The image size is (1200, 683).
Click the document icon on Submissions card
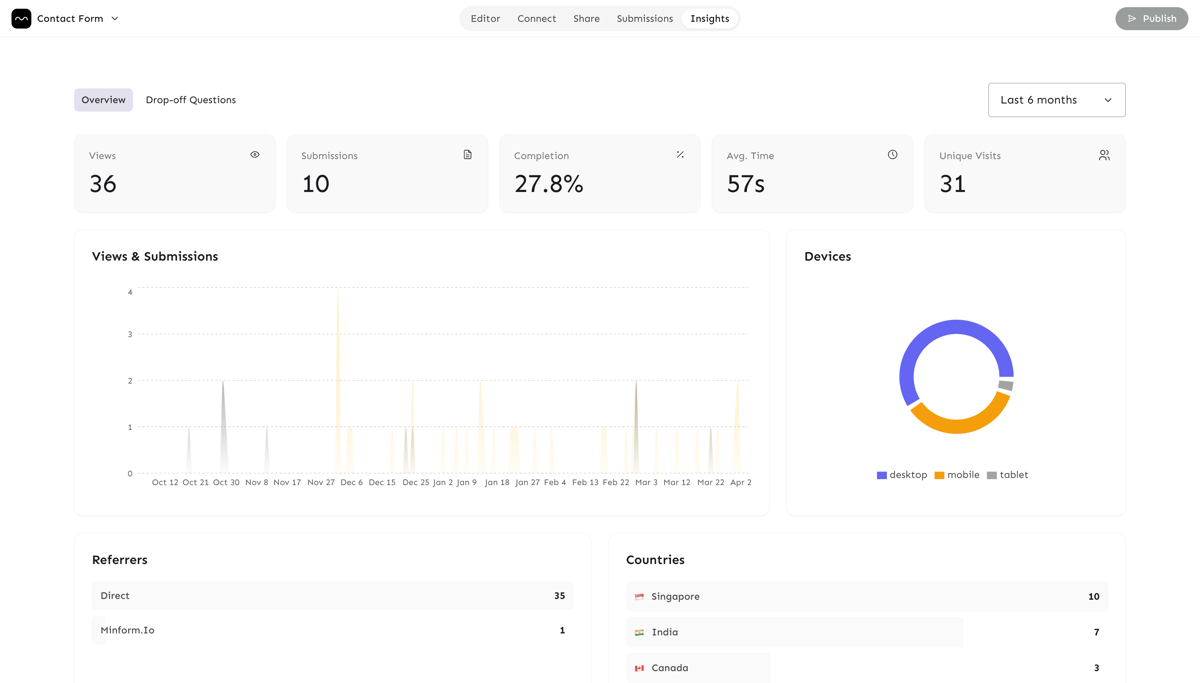coord(467,155)
